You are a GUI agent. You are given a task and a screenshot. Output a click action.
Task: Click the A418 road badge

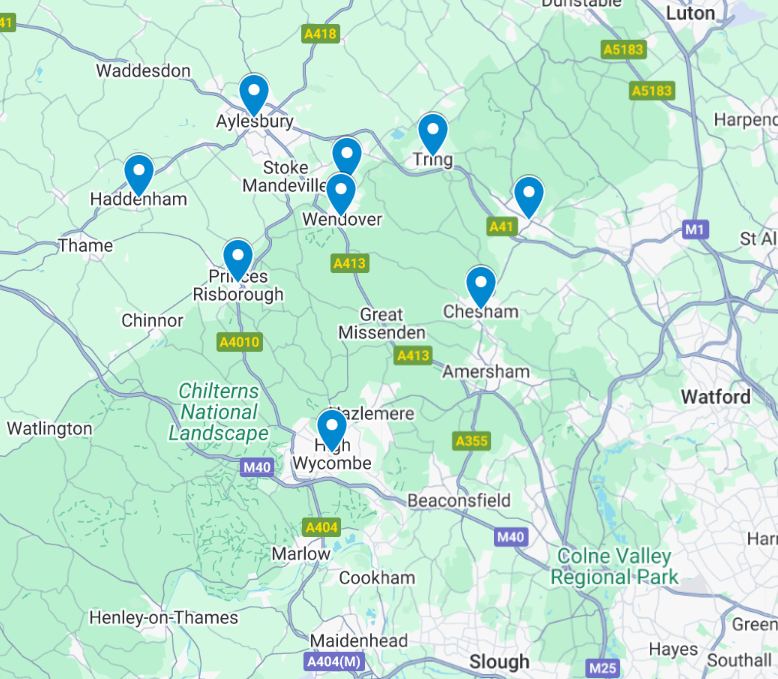pyautogui.click(x=321, y=34)
